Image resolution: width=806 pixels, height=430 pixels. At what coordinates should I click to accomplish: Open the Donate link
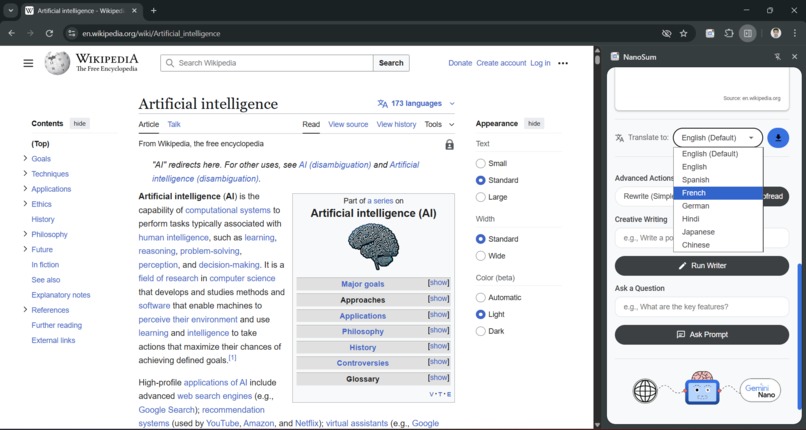pyautogui.click(x=460, y=63)
